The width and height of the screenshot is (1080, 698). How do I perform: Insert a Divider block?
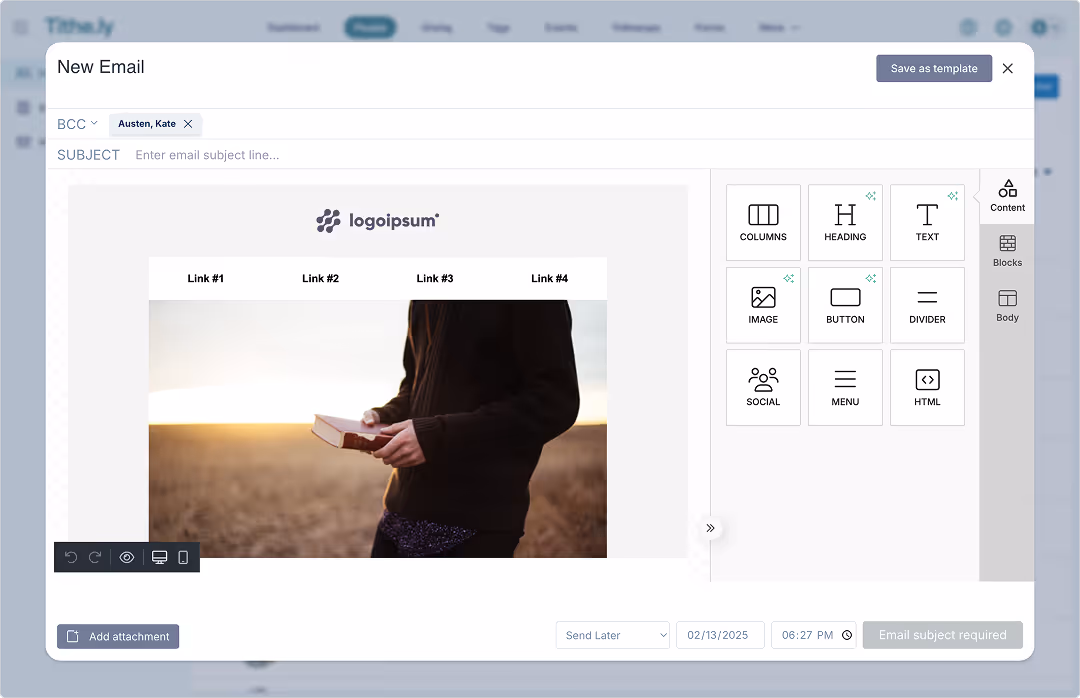(927, 304)
